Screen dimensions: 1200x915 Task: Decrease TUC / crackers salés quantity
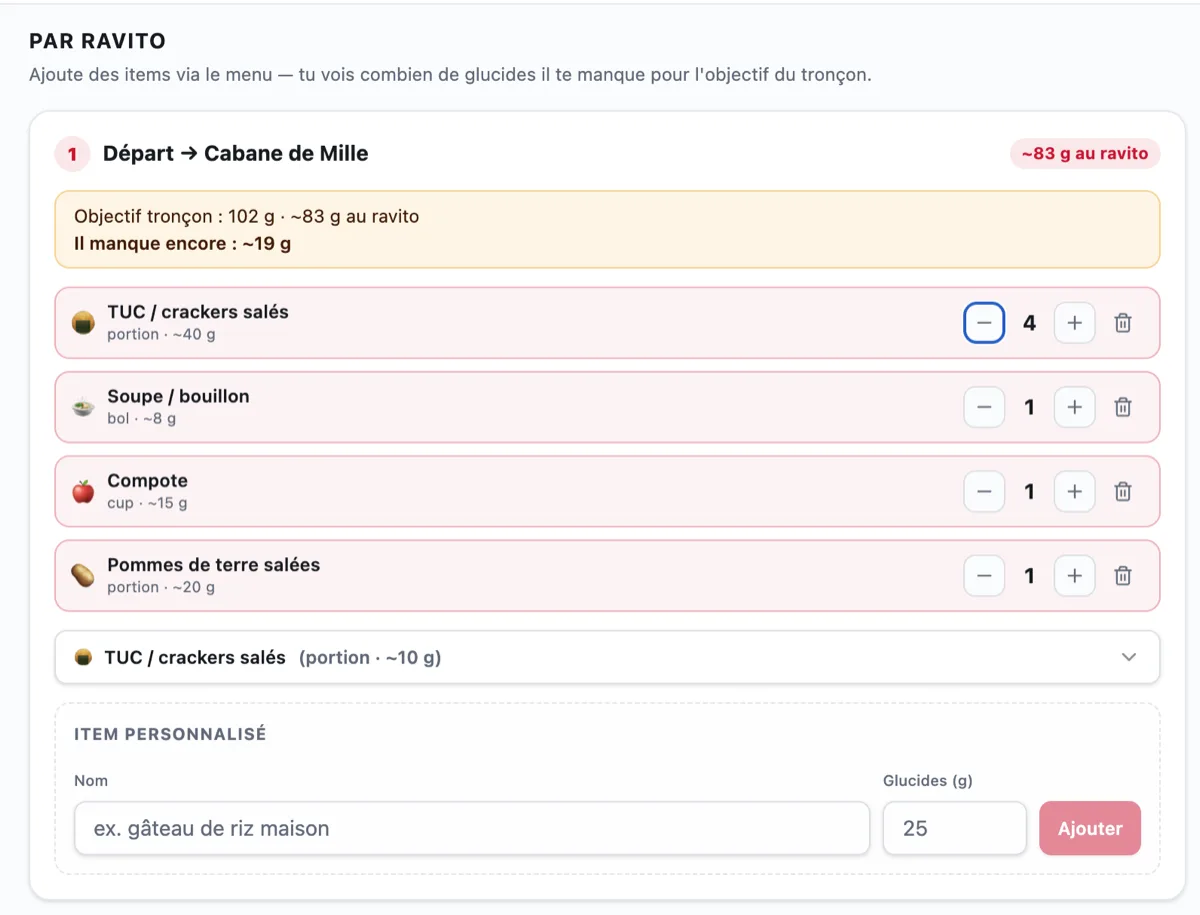pos(984,323)
